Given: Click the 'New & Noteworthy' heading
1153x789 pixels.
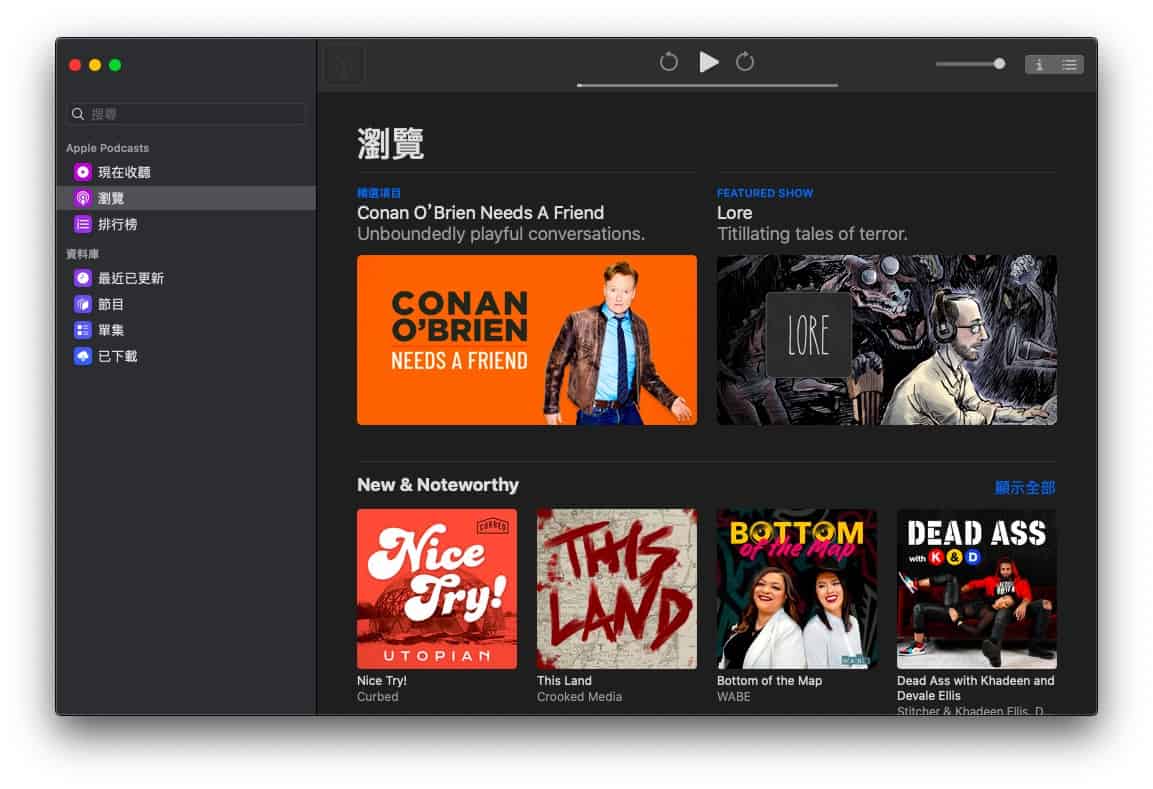Looking at the screenshot, I should tap(438, 485).
